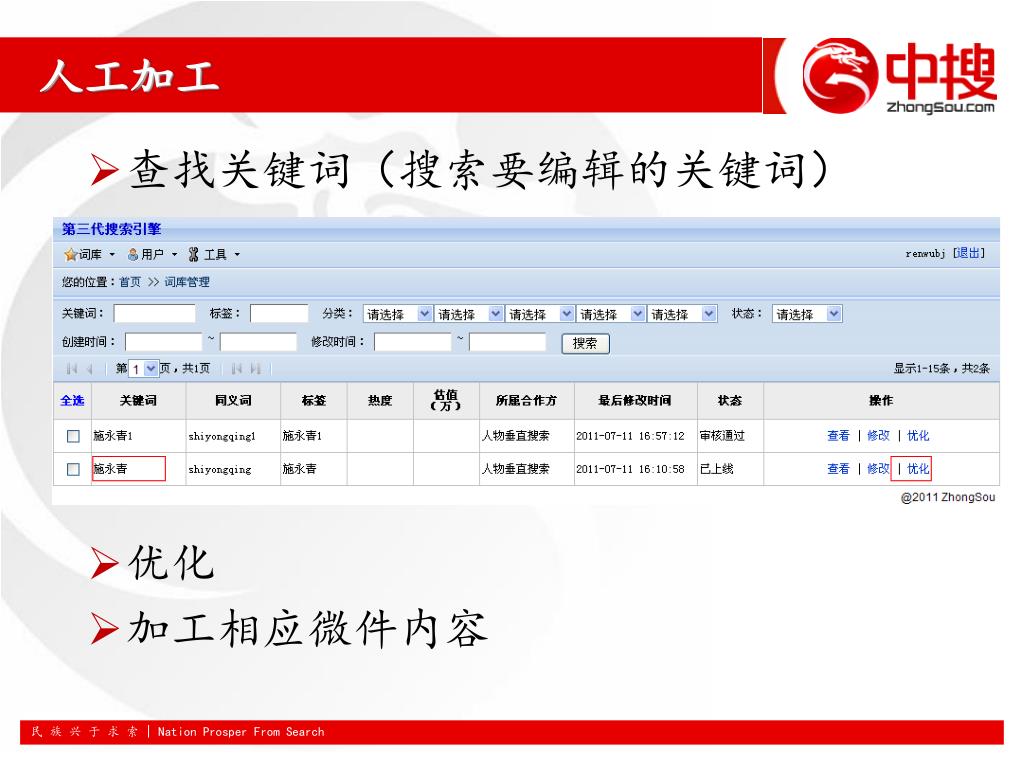Click 查看 for the 已上线 row
1024x768 pixels.
coord(838,469)
